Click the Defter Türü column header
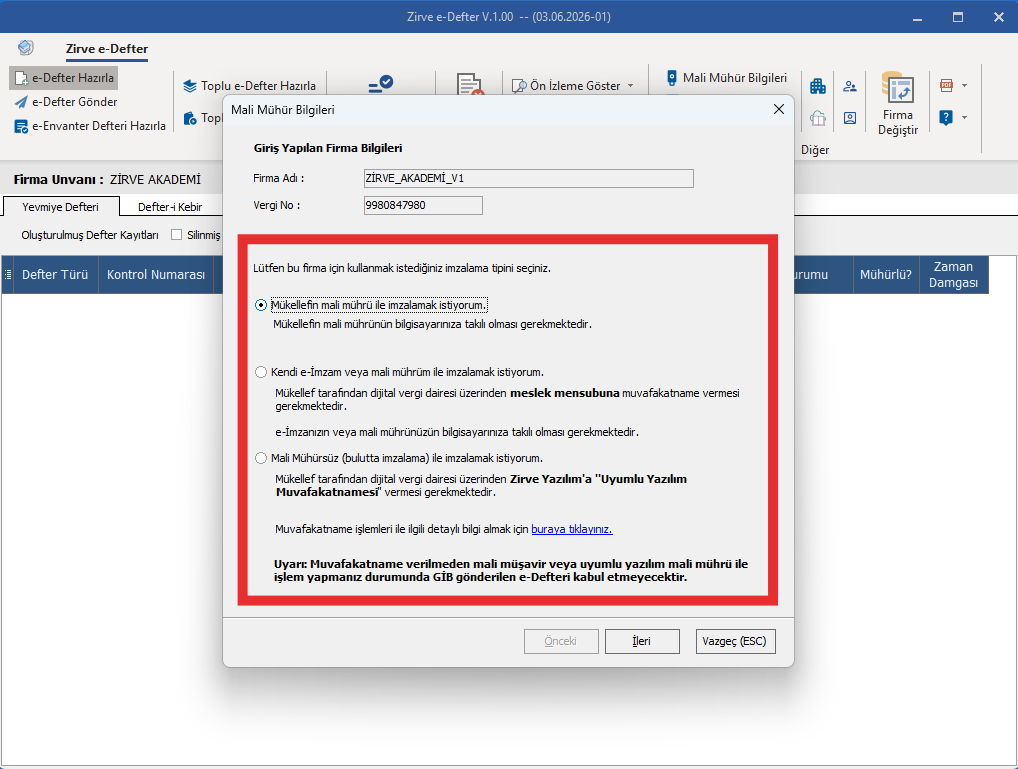Screen dimensions: 1018x769 [x=55, y=275]
